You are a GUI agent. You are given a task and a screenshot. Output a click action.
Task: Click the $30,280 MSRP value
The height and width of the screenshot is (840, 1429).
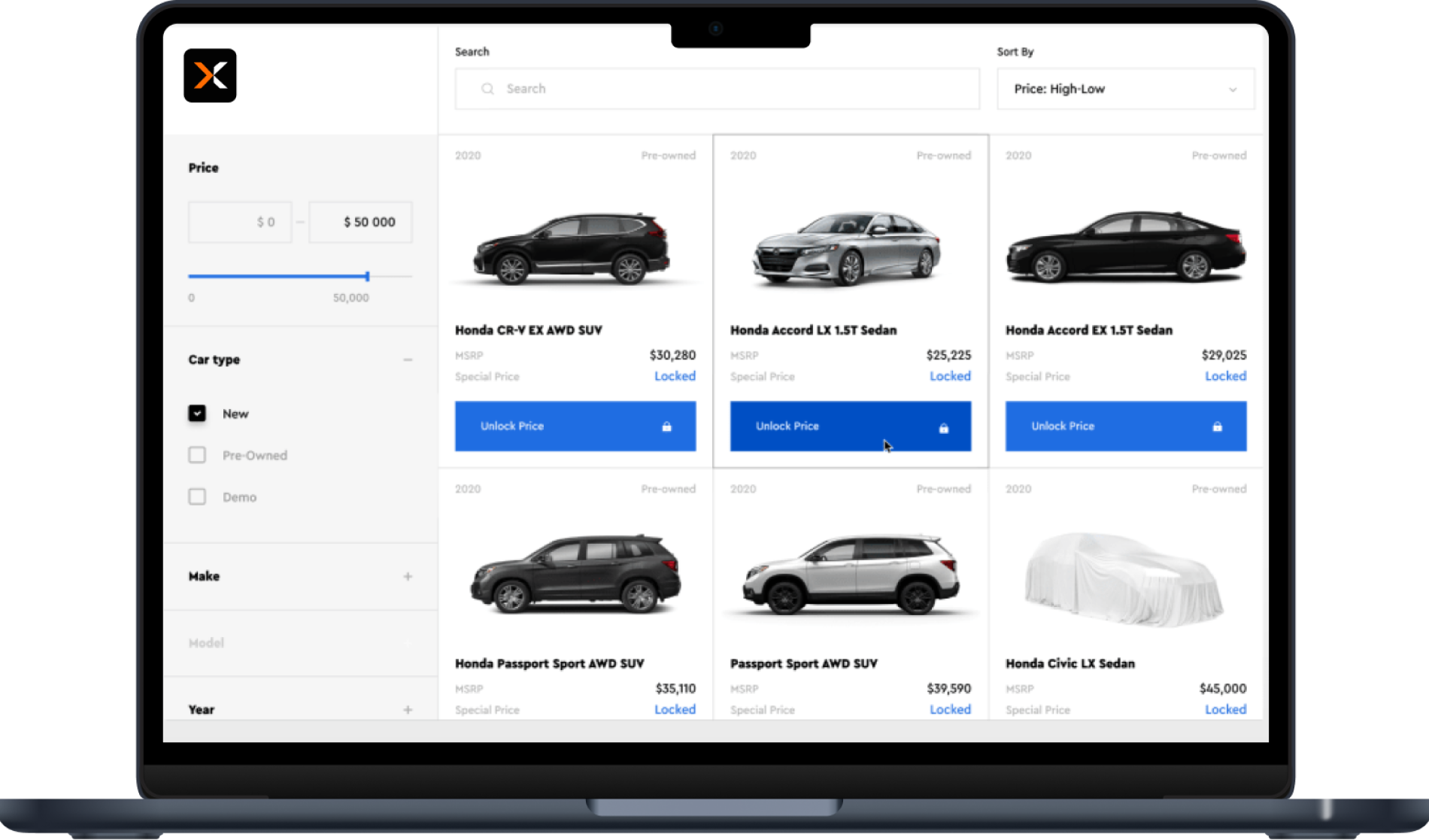pyautogui.click(x=672, y=355)
